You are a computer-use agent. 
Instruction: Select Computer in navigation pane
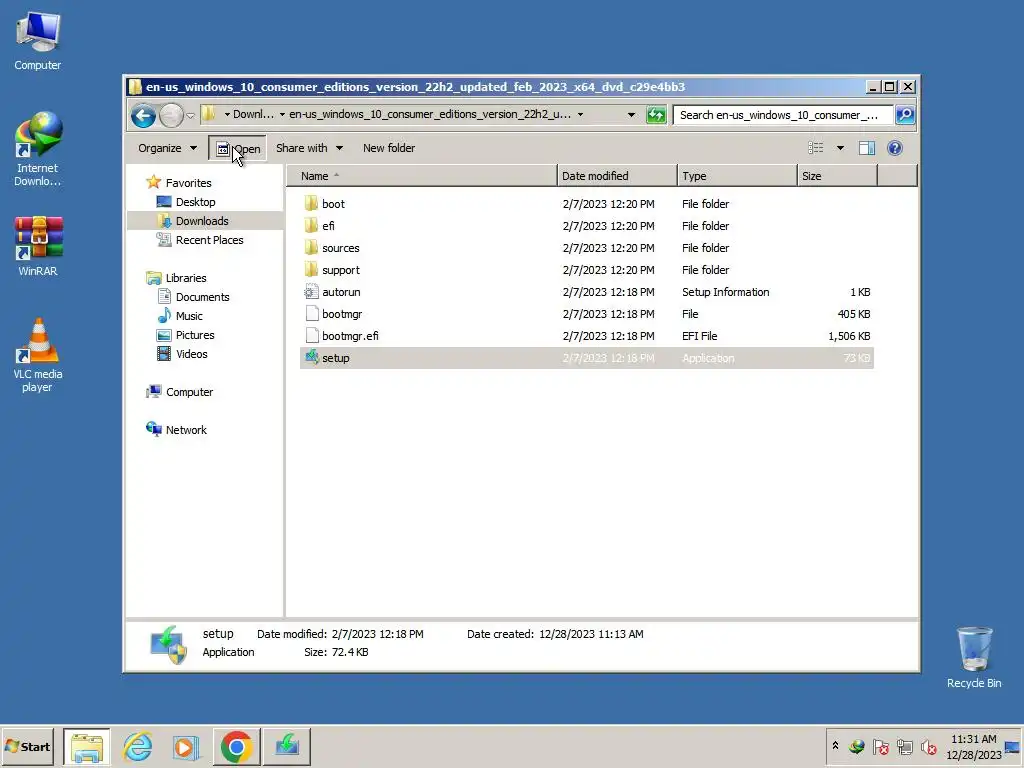180,392
